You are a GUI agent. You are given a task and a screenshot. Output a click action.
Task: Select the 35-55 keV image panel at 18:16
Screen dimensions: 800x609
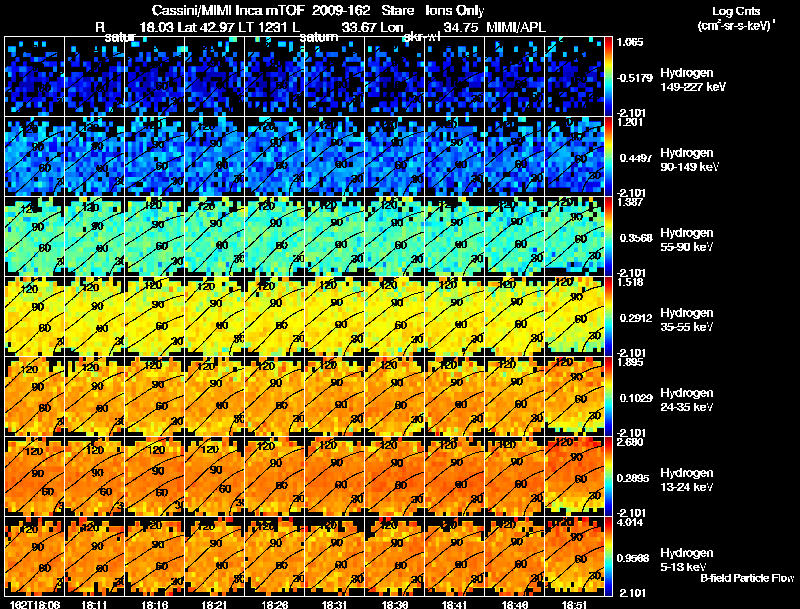(x=155, y=317)
